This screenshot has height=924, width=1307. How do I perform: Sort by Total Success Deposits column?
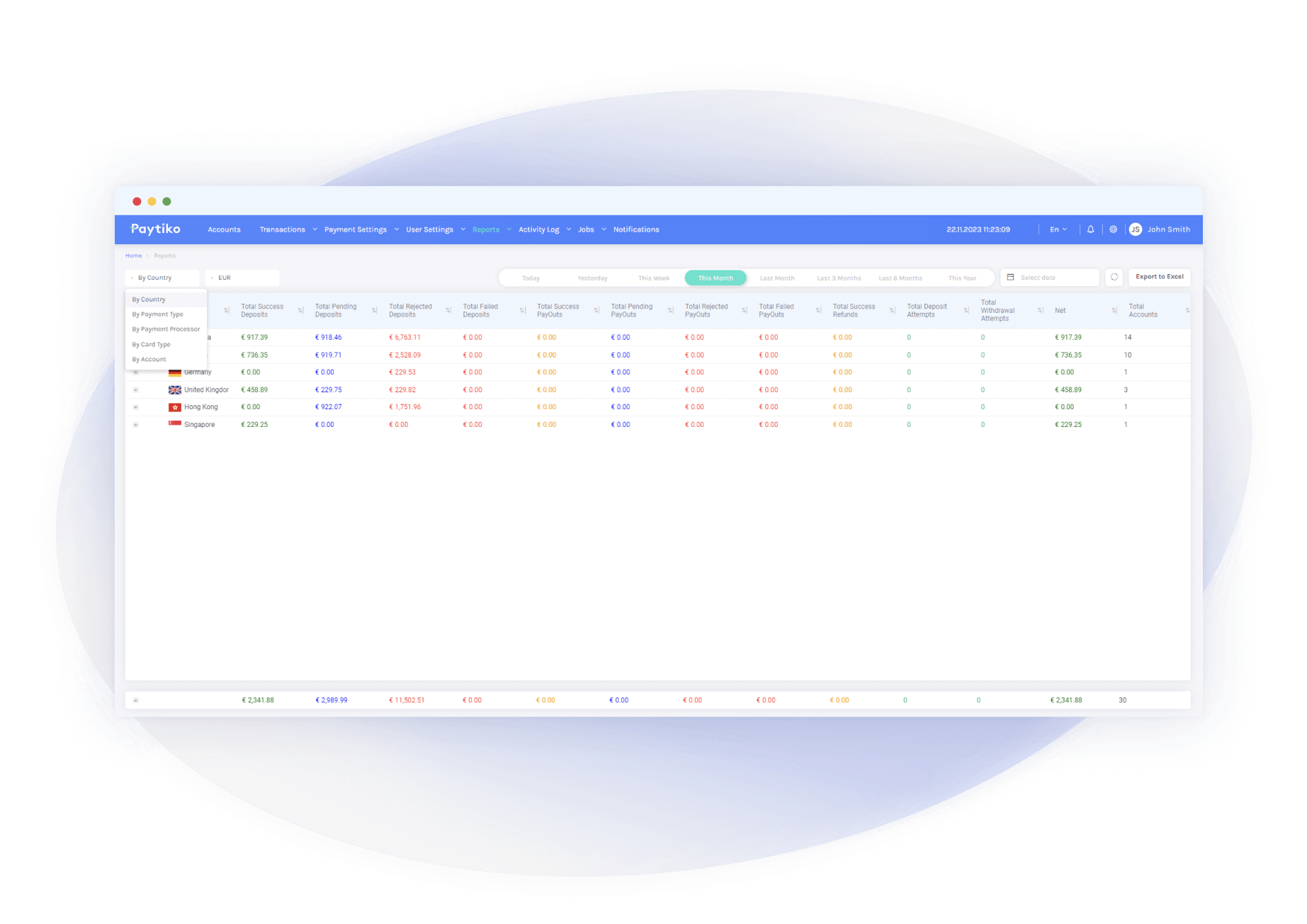(300, 310)
